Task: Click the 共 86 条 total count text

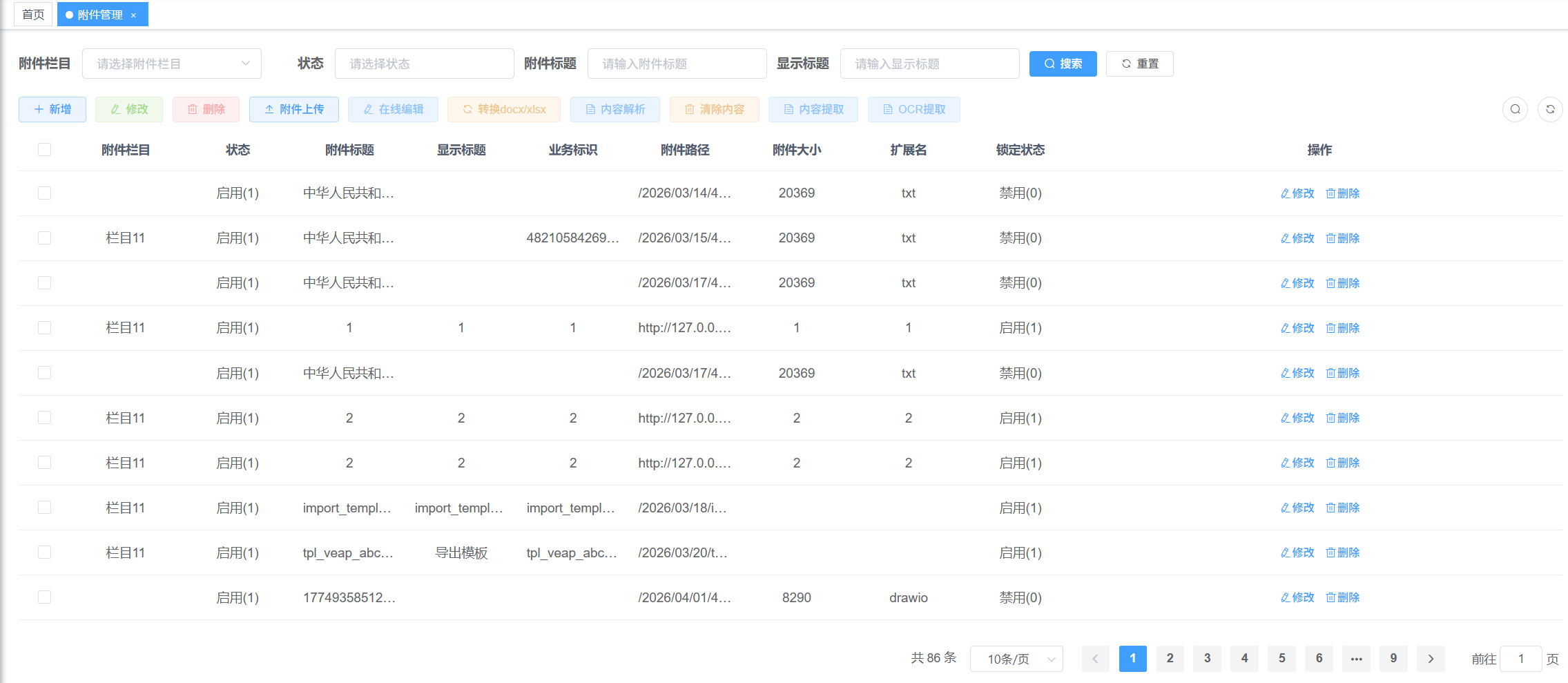Action: tap(933, 658)
